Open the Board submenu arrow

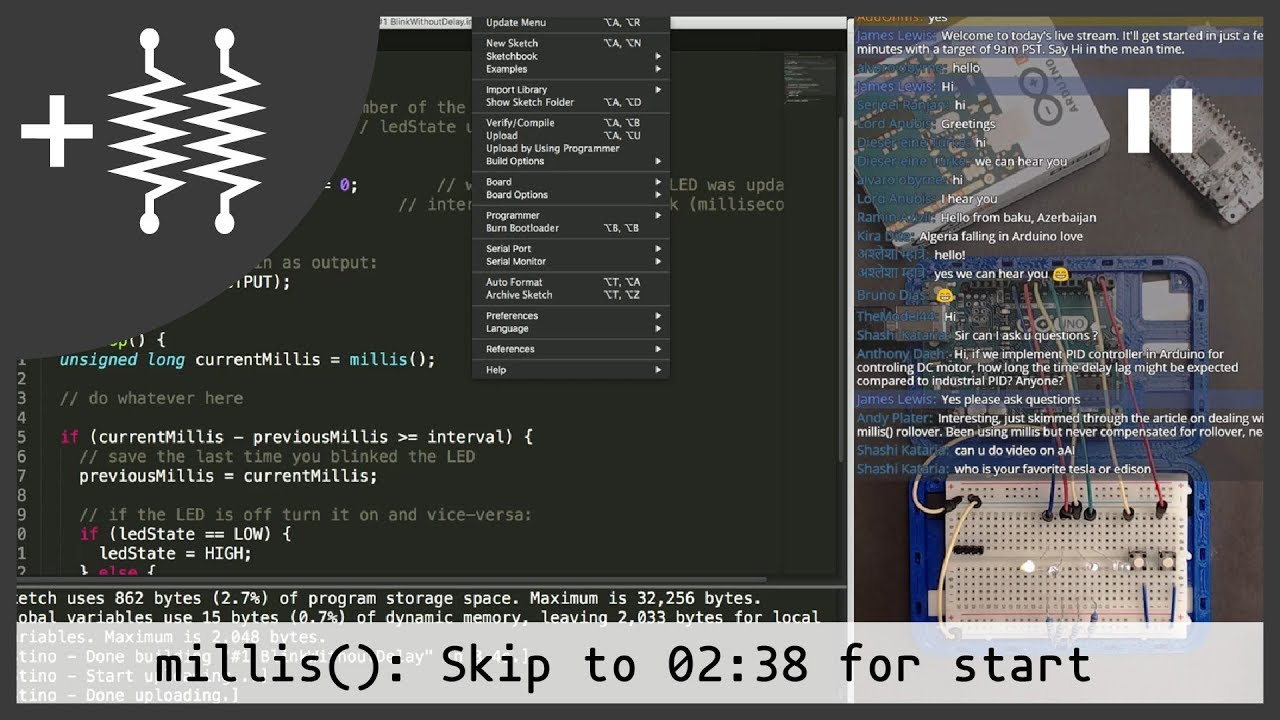click(x=658, y=182)
